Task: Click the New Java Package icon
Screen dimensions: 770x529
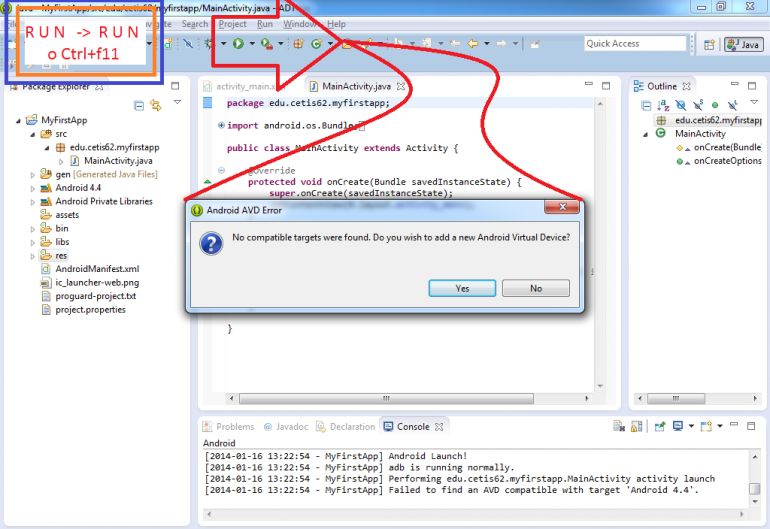Action: (x=298, y=44)
